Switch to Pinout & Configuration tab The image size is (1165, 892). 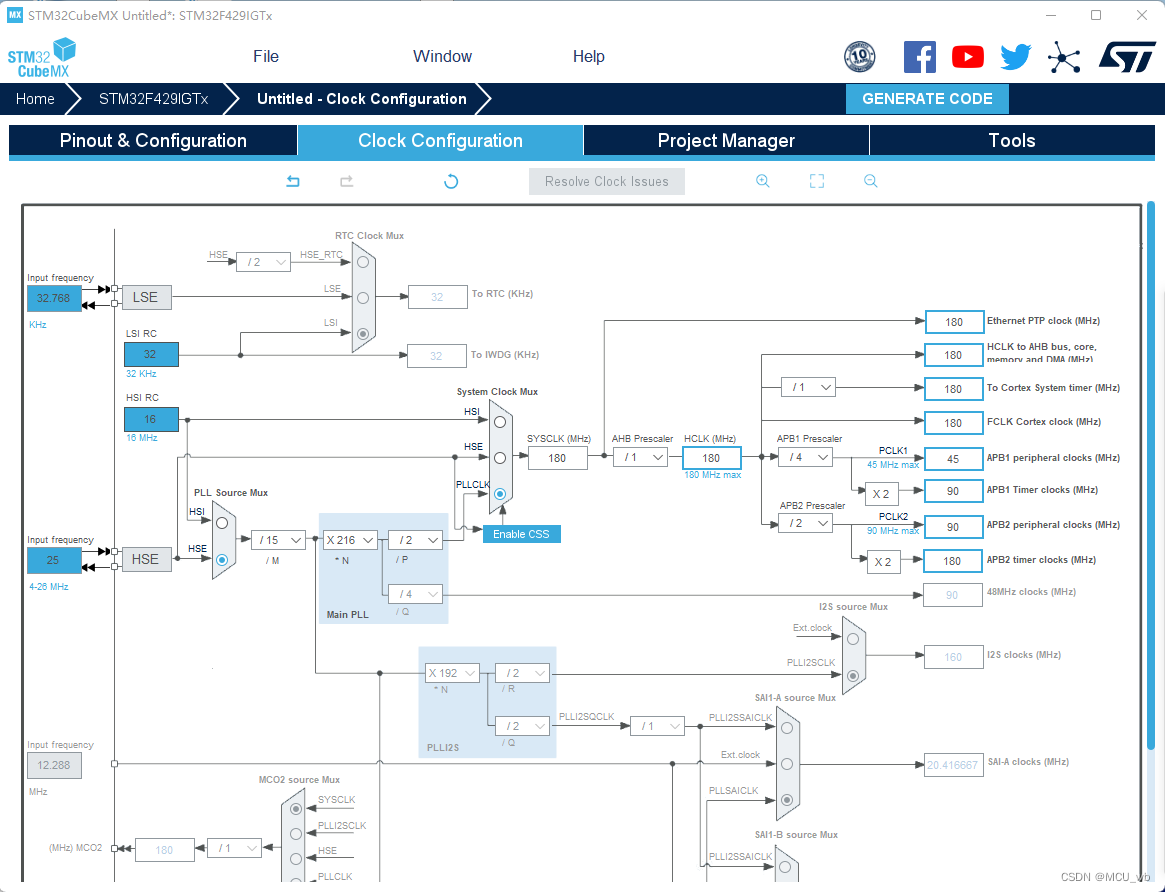pos(153,140)
